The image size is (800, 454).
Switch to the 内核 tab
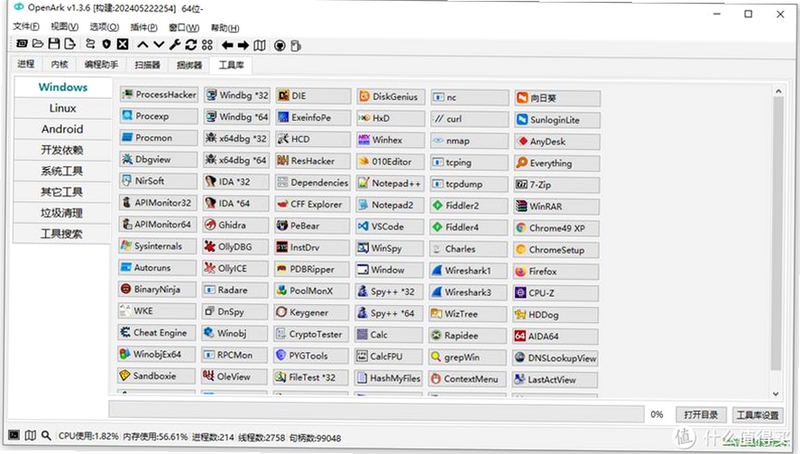[60, 64]
